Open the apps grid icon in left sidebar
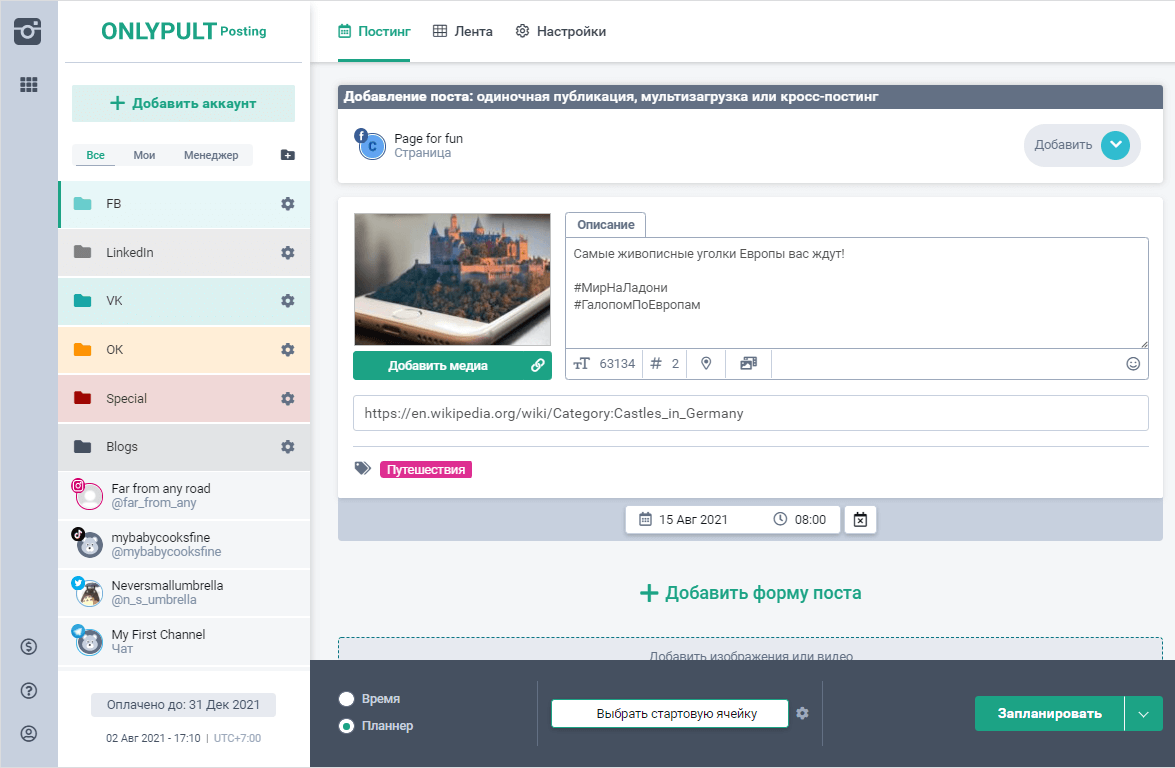Screen dimensions: 1175x768 click(x=29, y=85)
